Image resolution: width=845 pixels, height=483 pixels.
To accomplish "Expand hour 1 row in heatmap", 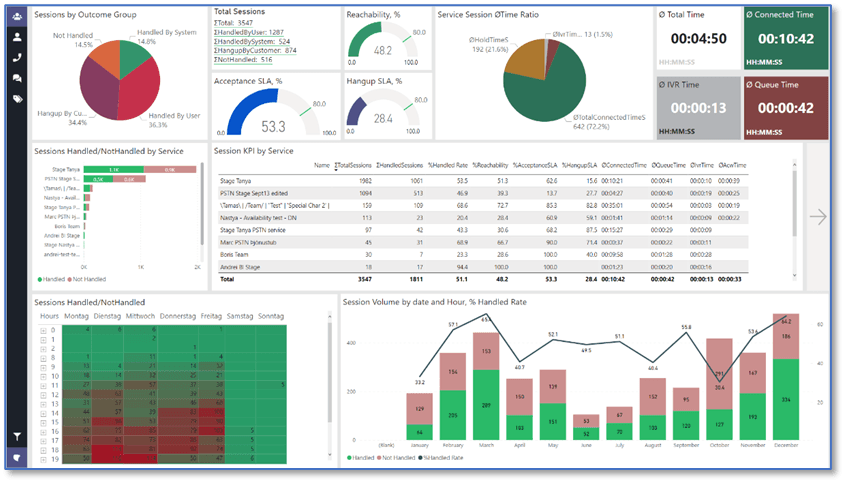I will tap(43, 340).
